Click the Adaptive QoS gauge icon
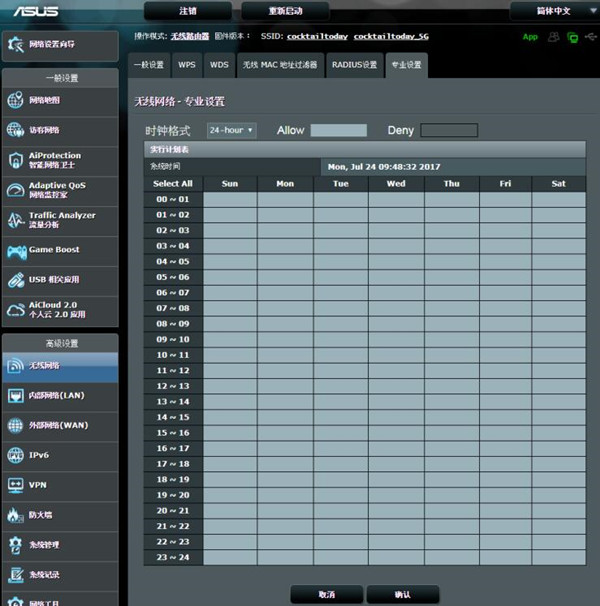The image size is (600, 606). tap(16, 190)
